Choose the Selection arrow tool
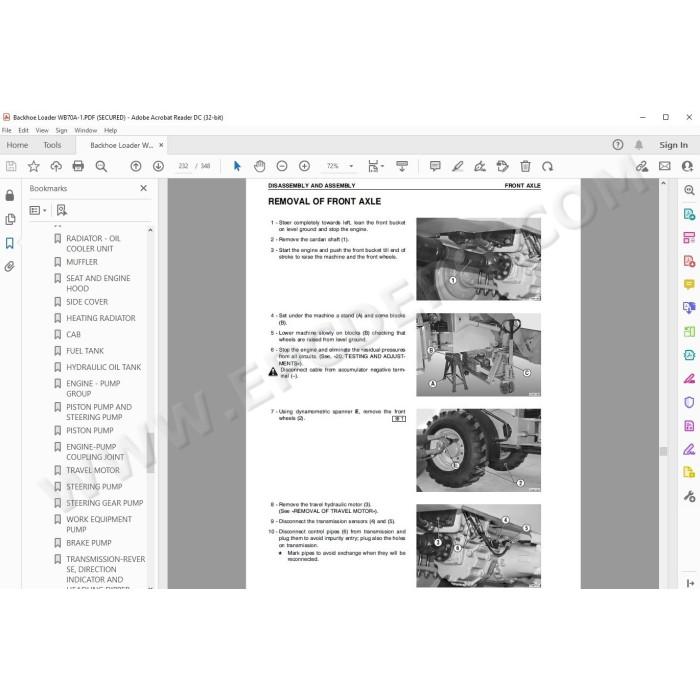The width and height of the screenshot is (700, 700). tap(237, 167)
